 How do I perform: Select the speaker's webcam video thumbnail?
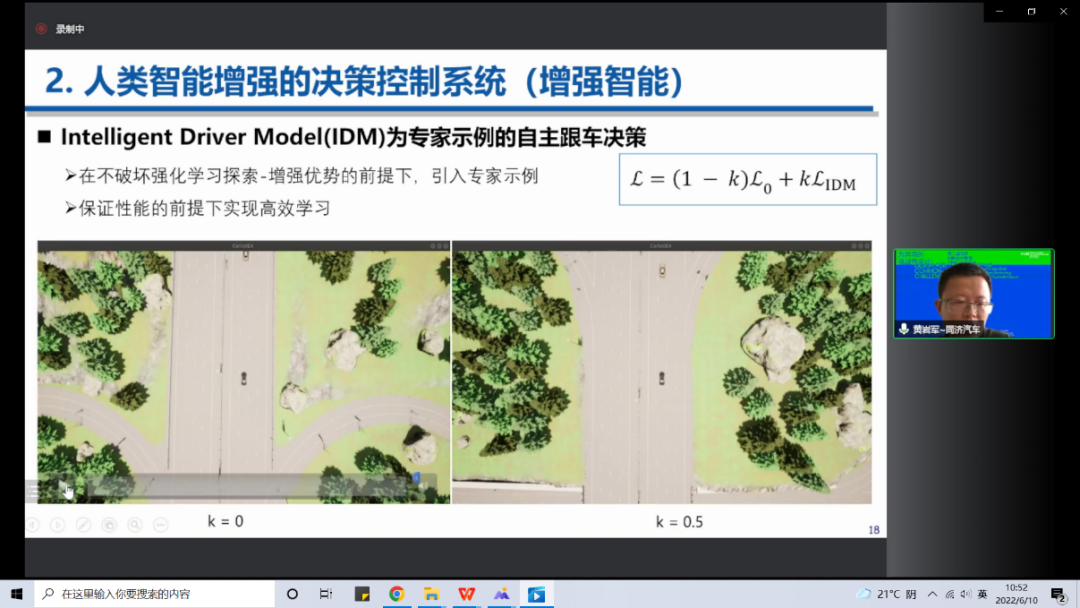tap(973, 293)
